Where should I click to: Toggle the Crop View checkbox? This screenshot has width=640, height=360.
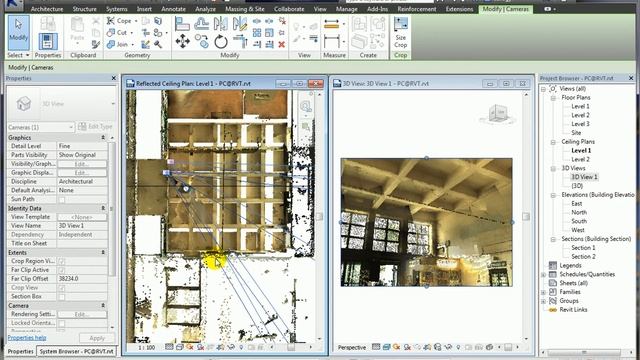pos(62,288)
